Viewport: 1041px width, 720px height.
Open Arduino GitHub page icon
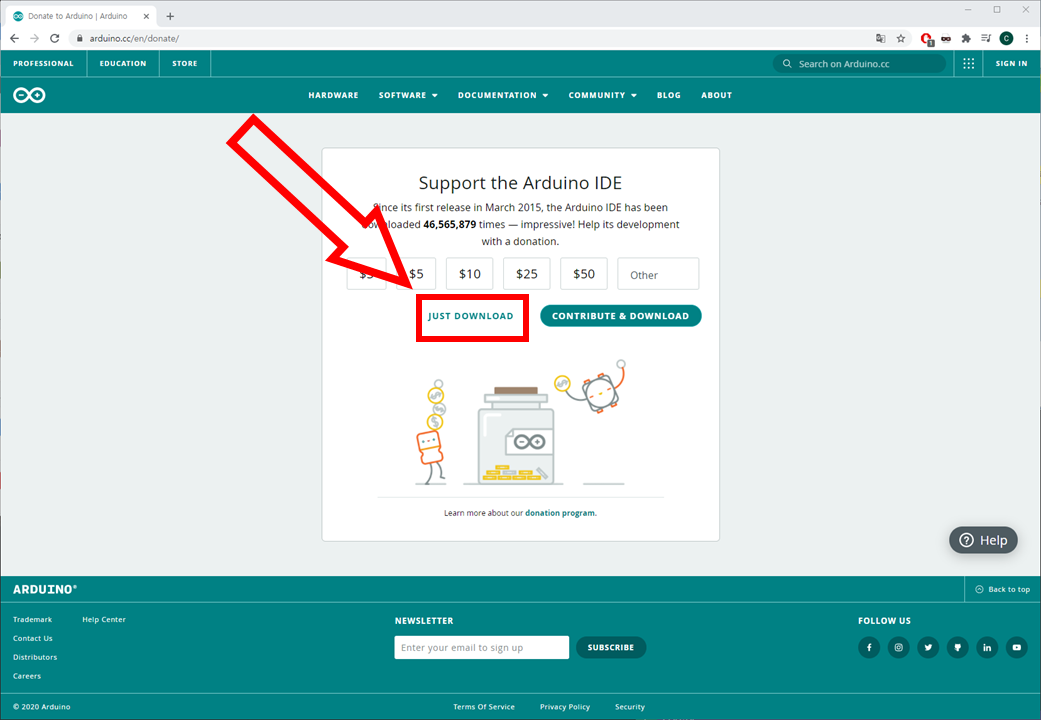pyautogui.click(x=957, y=648)
